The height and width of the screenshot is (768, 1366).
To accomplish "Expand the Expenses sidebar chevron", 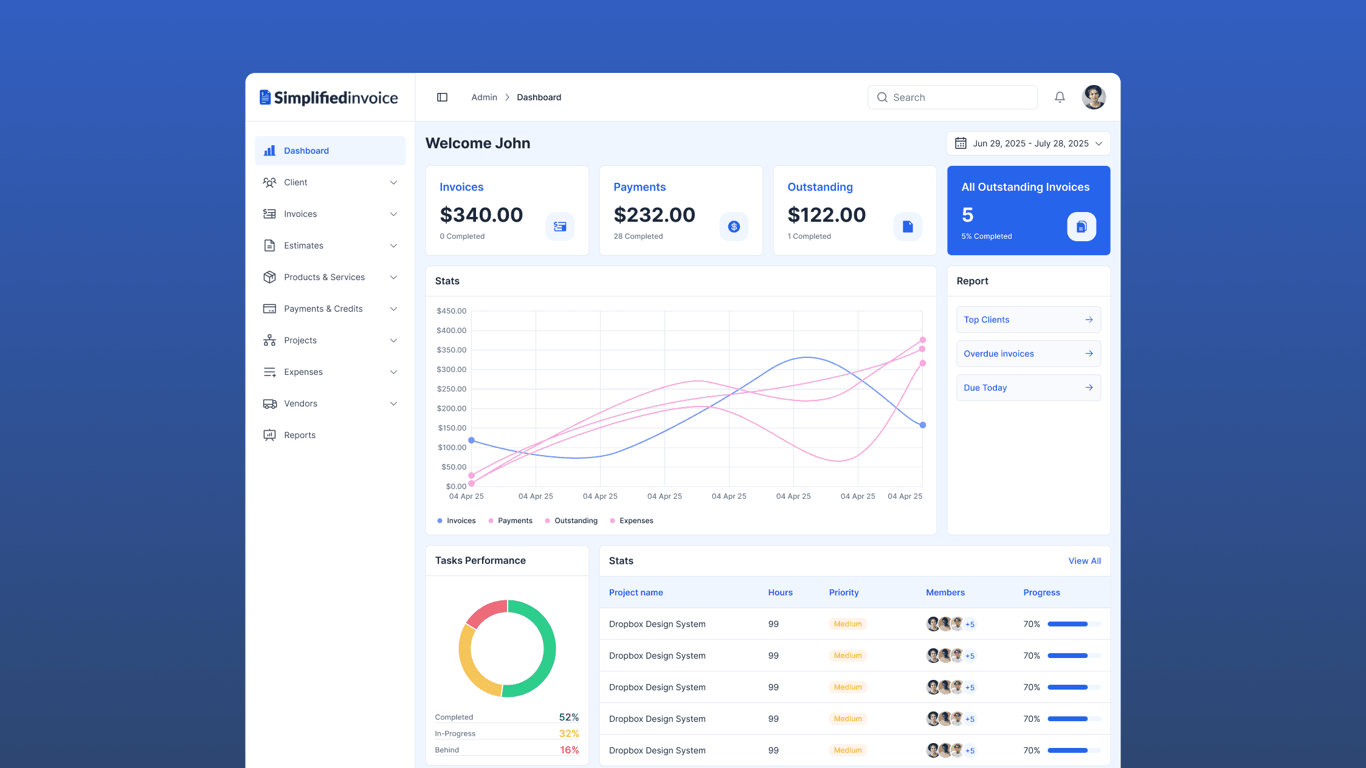I will click(x=393, y=372).
